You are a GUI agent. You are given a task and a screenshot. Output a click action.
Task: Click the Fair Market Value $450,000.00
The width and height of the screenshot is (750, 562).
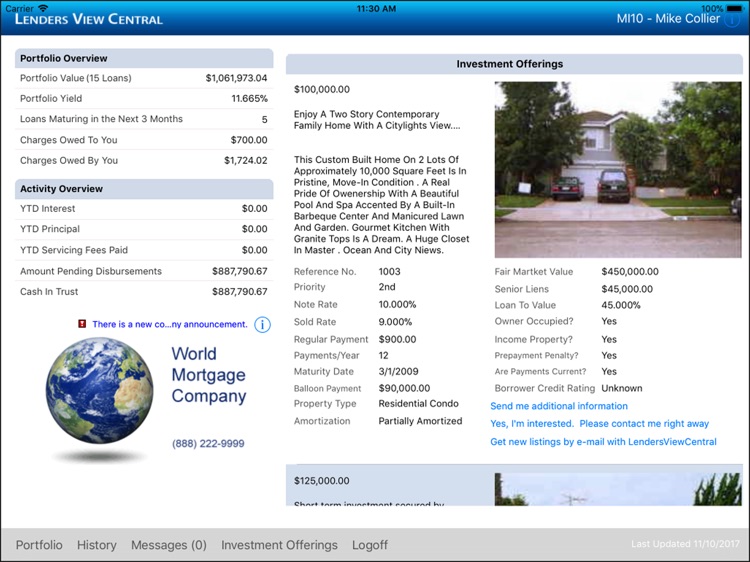pyautogui.click(x=630, y=272)
